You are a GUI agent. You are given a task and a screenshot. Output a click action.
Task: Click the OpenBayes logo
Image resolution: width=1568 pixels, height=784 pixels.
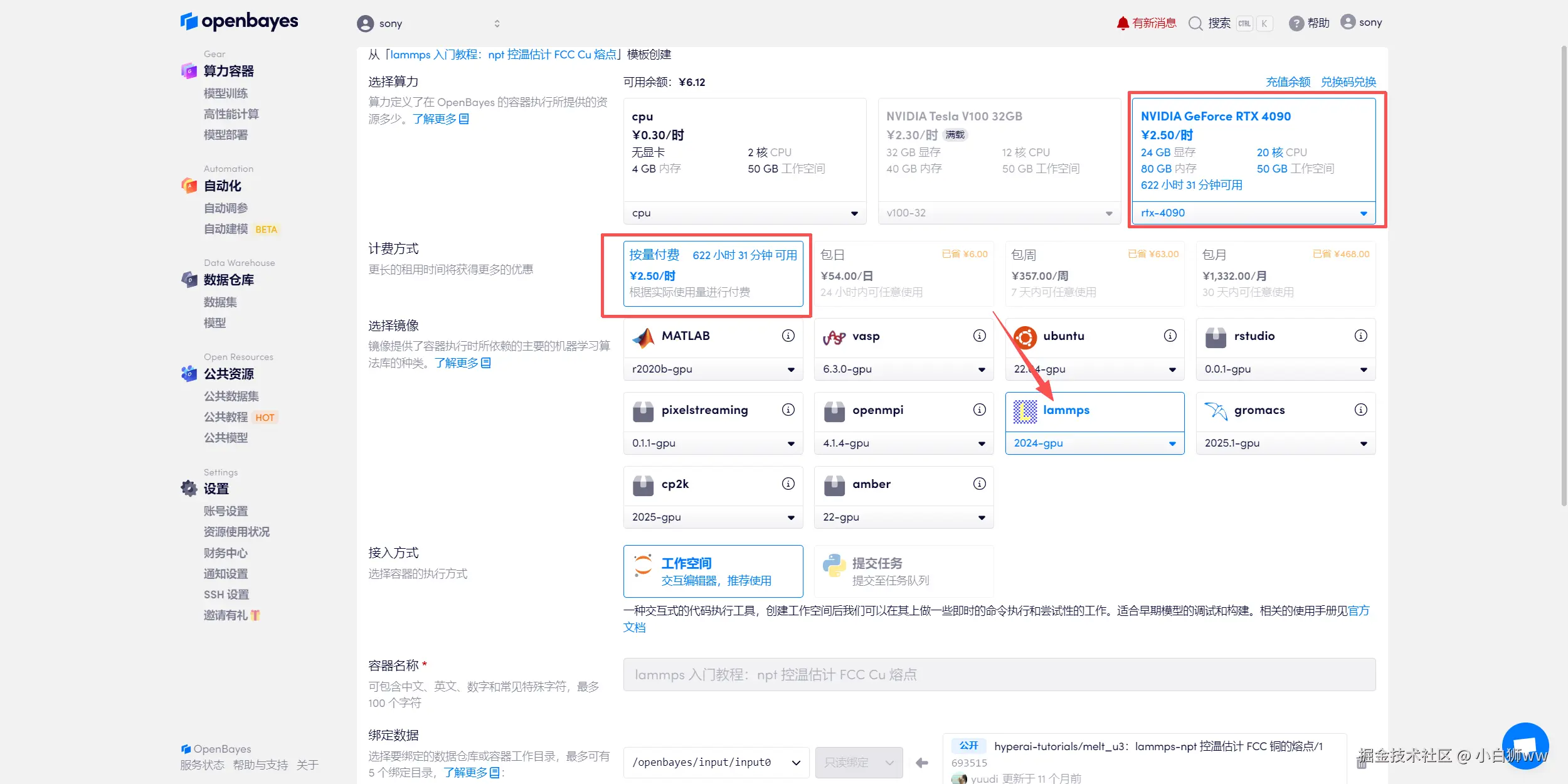(239, 21)
